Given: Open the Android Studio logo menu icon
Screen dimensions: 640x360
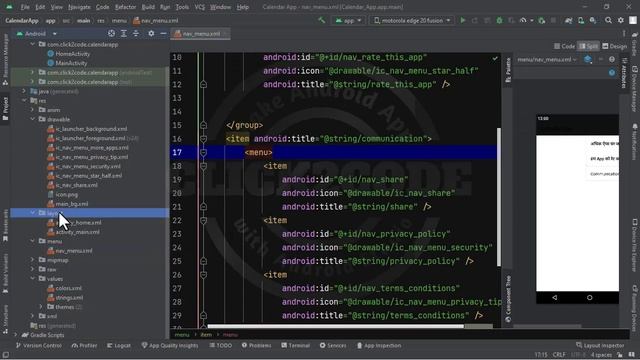Looking at the screenshot, I should coord(9,7).
